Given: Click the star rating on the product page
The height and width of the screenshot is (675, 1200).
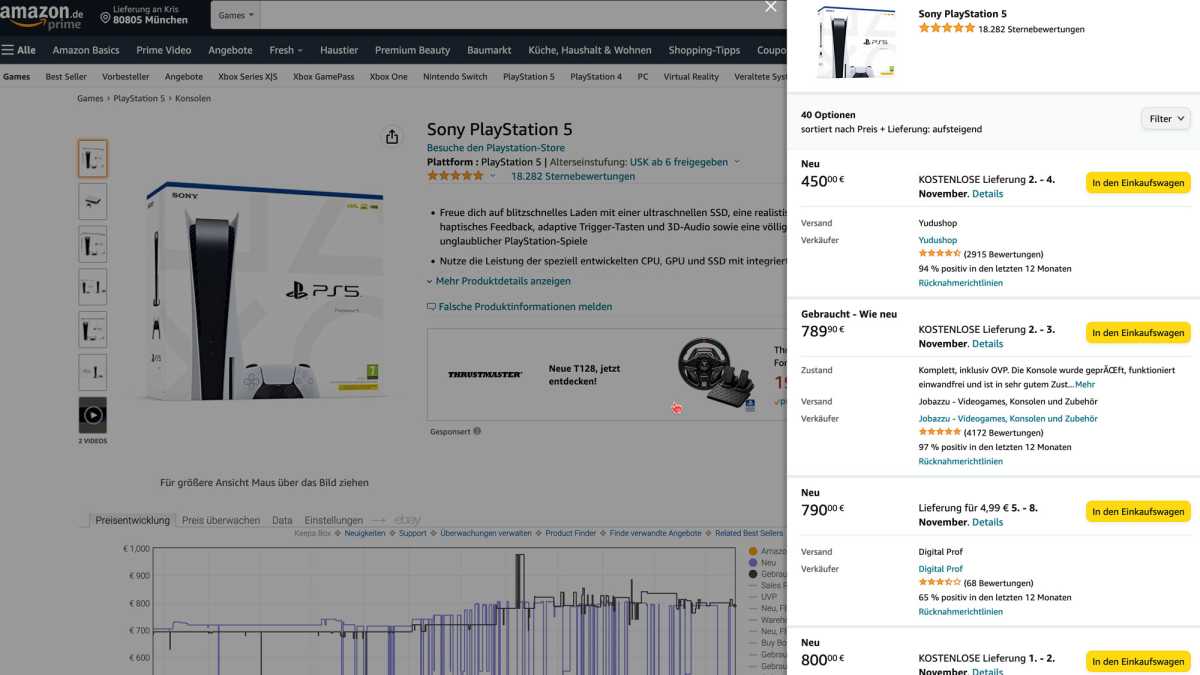Looking at the screenshot, I should (x=455, y=176).
